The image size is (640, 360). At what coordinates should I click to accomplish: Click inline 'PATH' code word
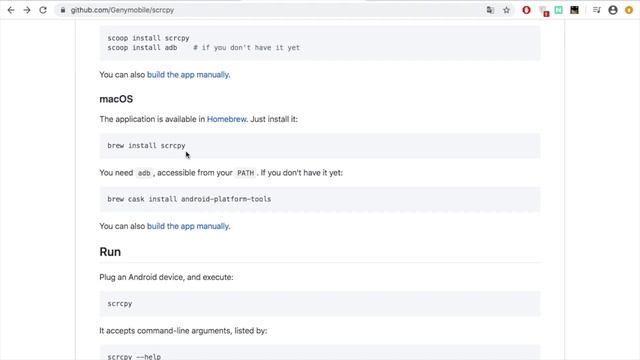point(245,173)
